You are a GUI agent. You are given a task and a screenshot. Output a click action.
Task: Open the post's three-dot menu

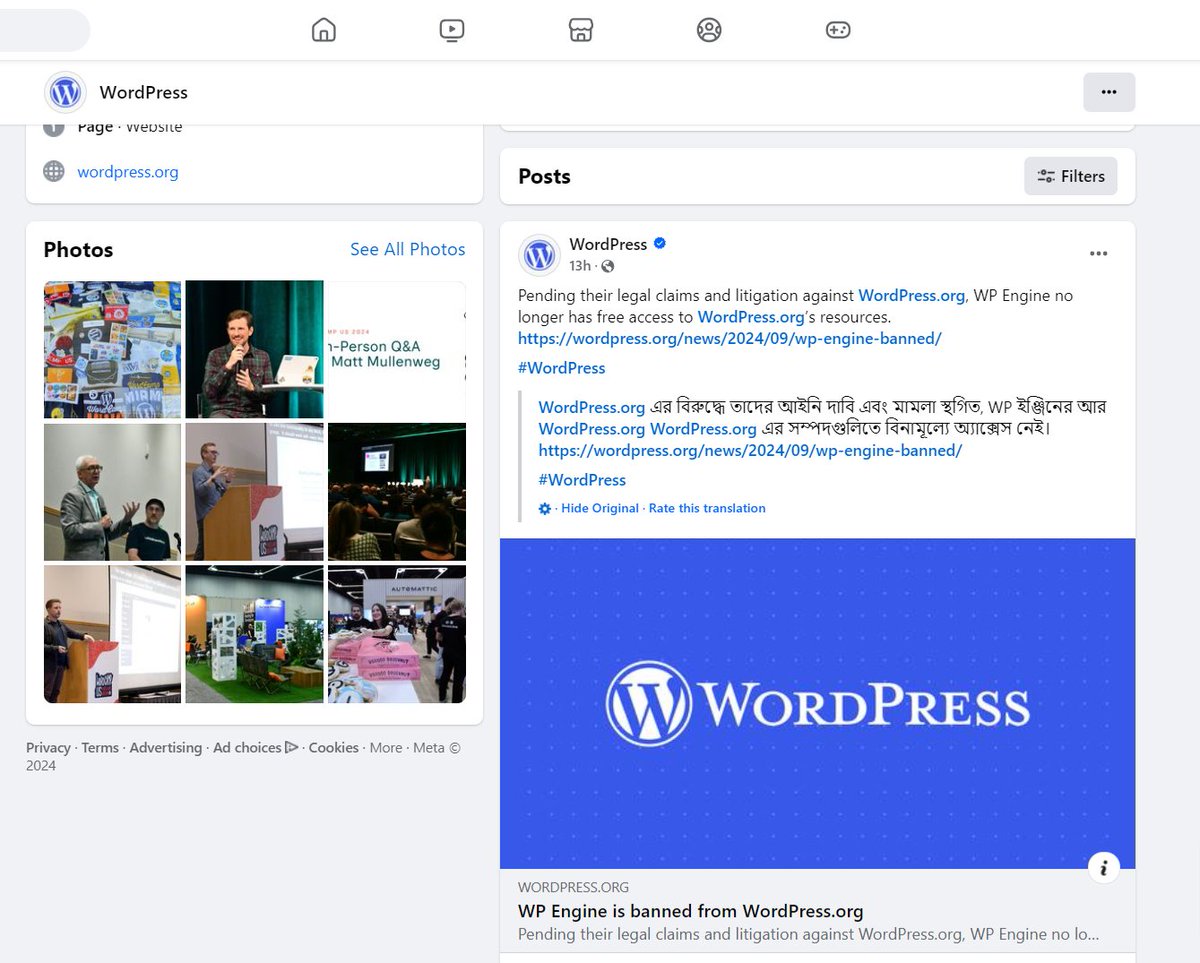coord(1098,254)
